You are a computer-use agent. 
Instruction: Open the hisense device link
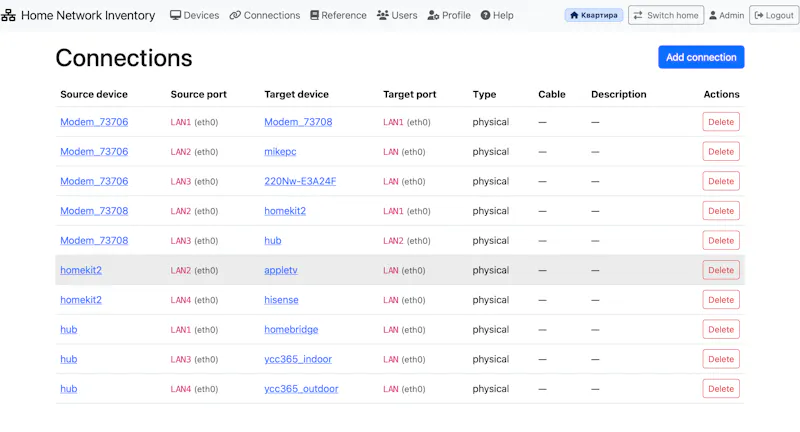point(281,299)
